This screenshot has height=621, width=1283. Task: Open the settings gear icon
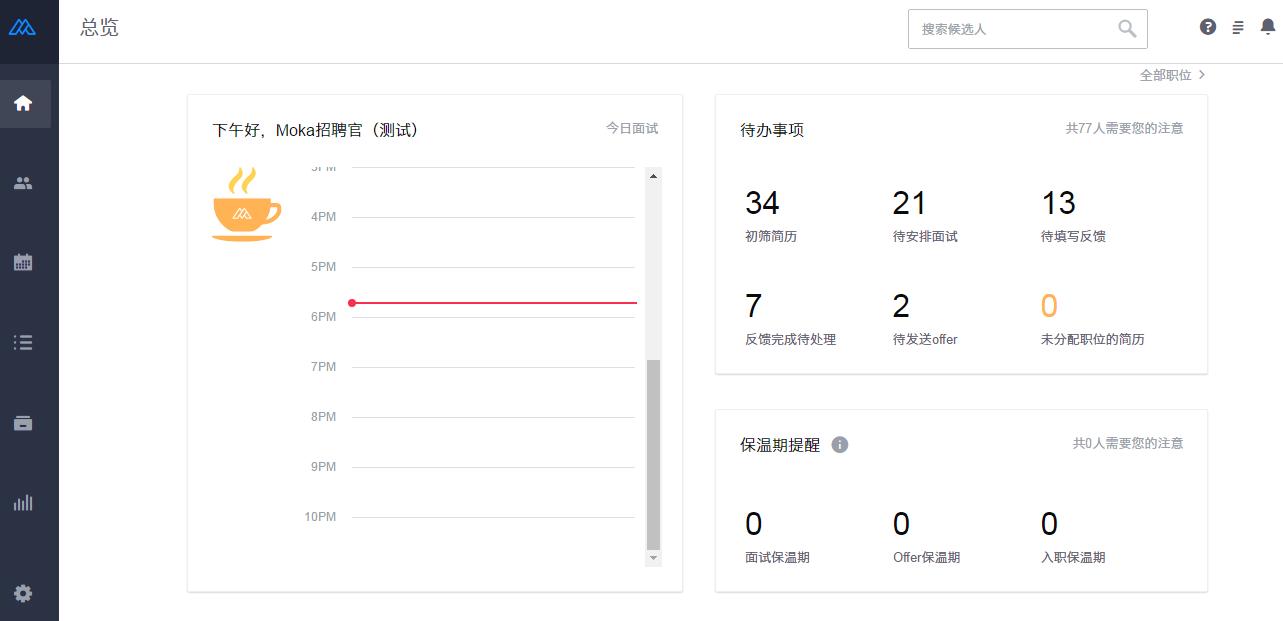23,593
